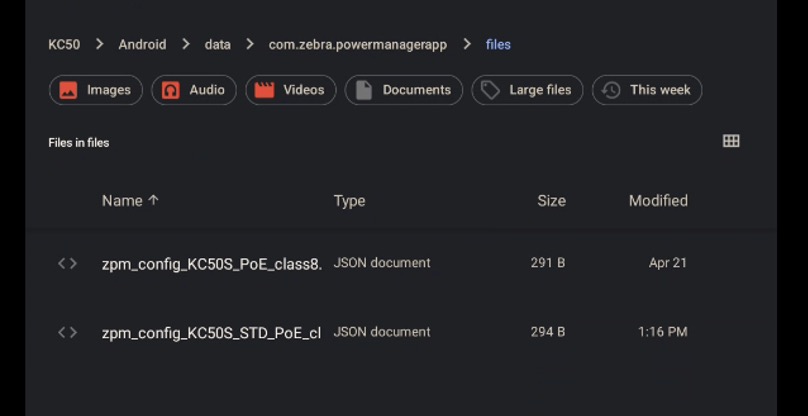Screen dimensions: 808x416
Task: Click the code icon beside zpm_config_KC50S_STD_PoE file
Action: pos(68,332)
